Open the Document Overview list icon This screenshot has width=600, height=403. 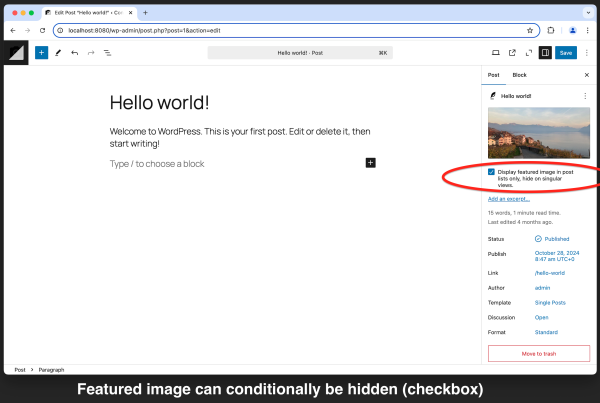click(108, 52)
